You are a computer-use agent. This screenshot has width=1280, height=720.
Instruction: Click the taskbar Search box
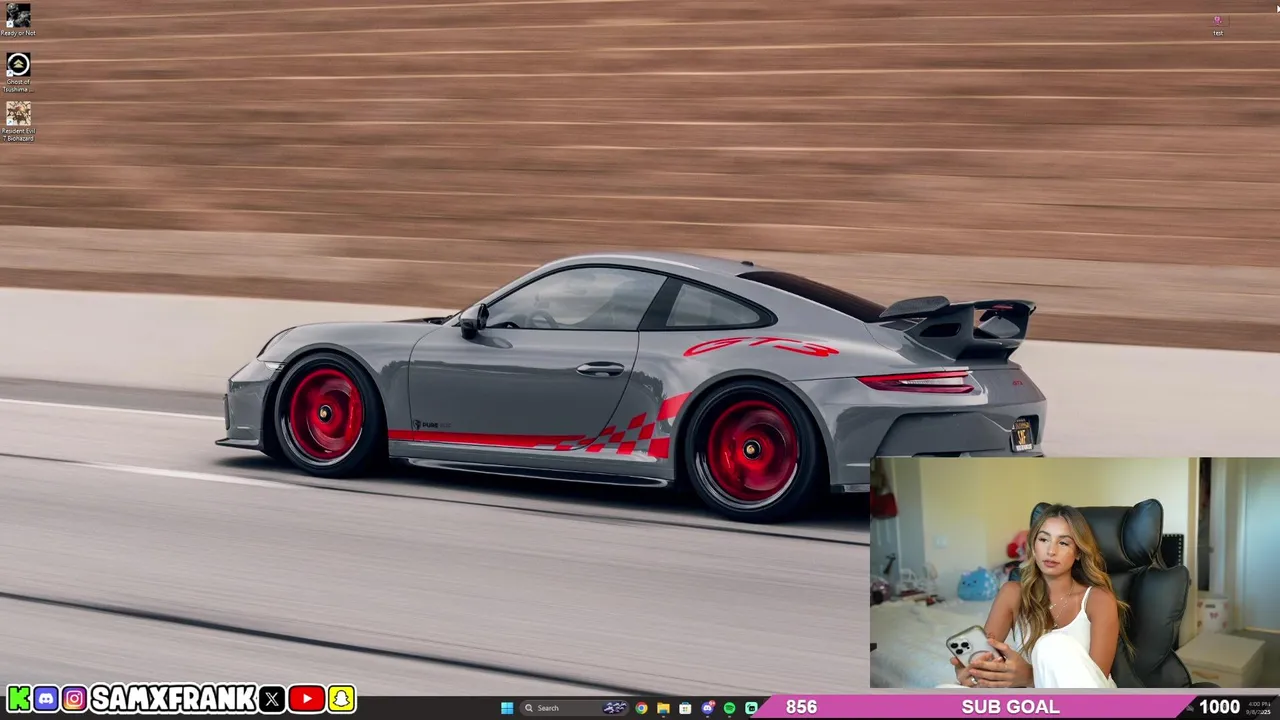point(575,708)
